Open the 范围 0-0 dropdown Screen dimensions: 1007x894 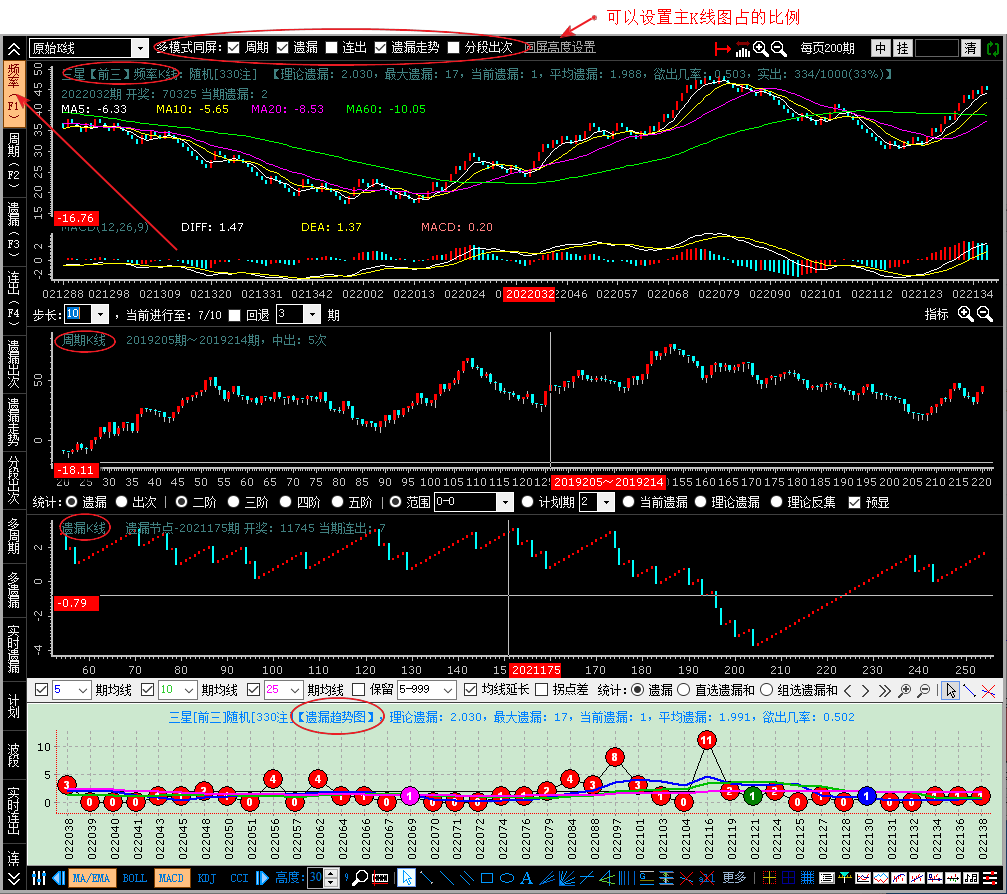(505, 502)
